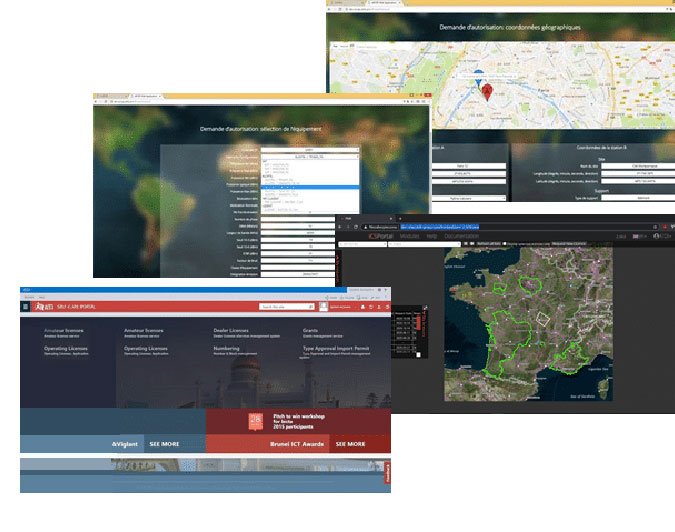Click the Feedback tab on the portal's right edge
This screenshot has width=675, height=532.
(387, 475)
